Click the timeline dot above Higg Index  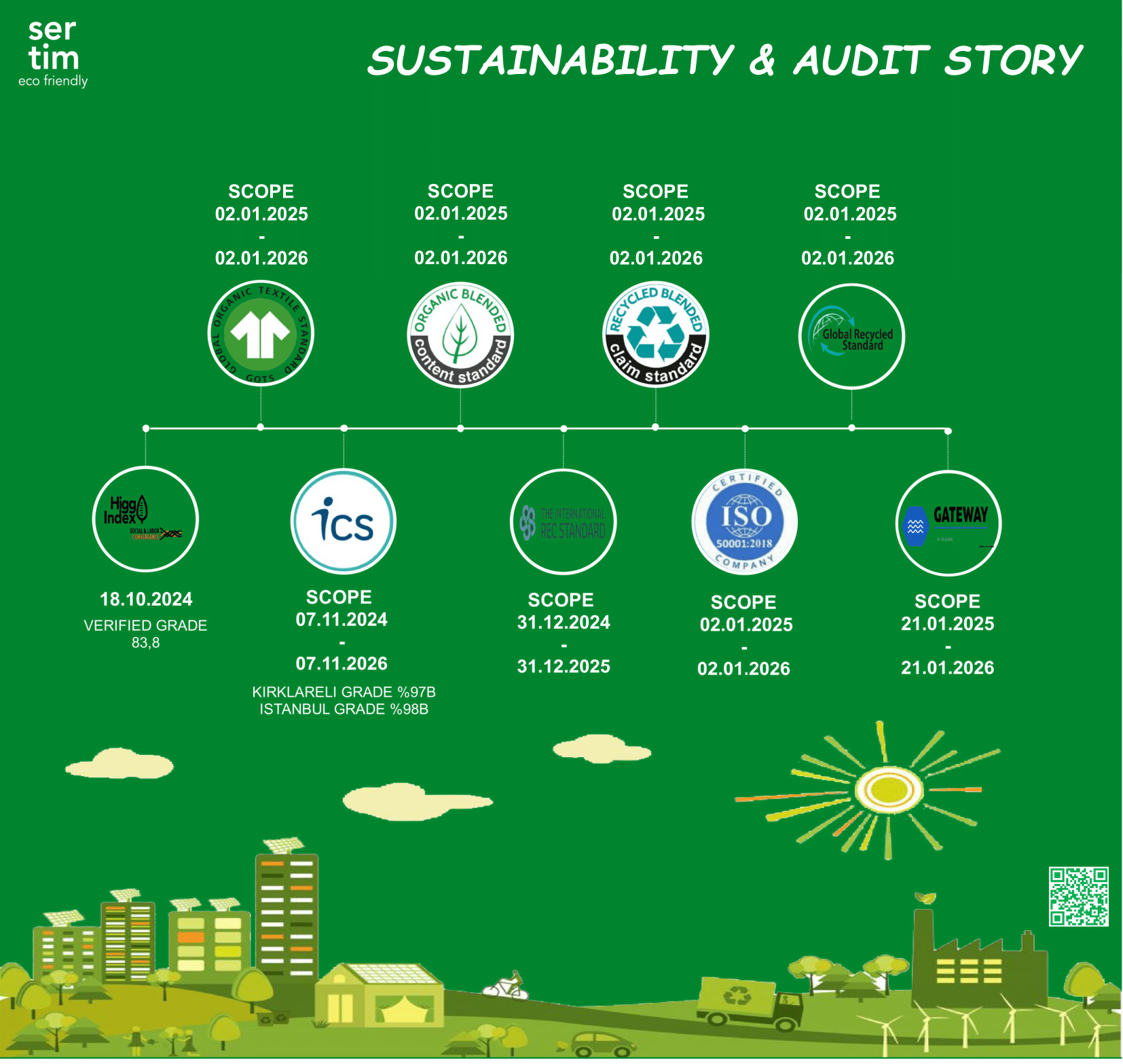pos(146,428)
